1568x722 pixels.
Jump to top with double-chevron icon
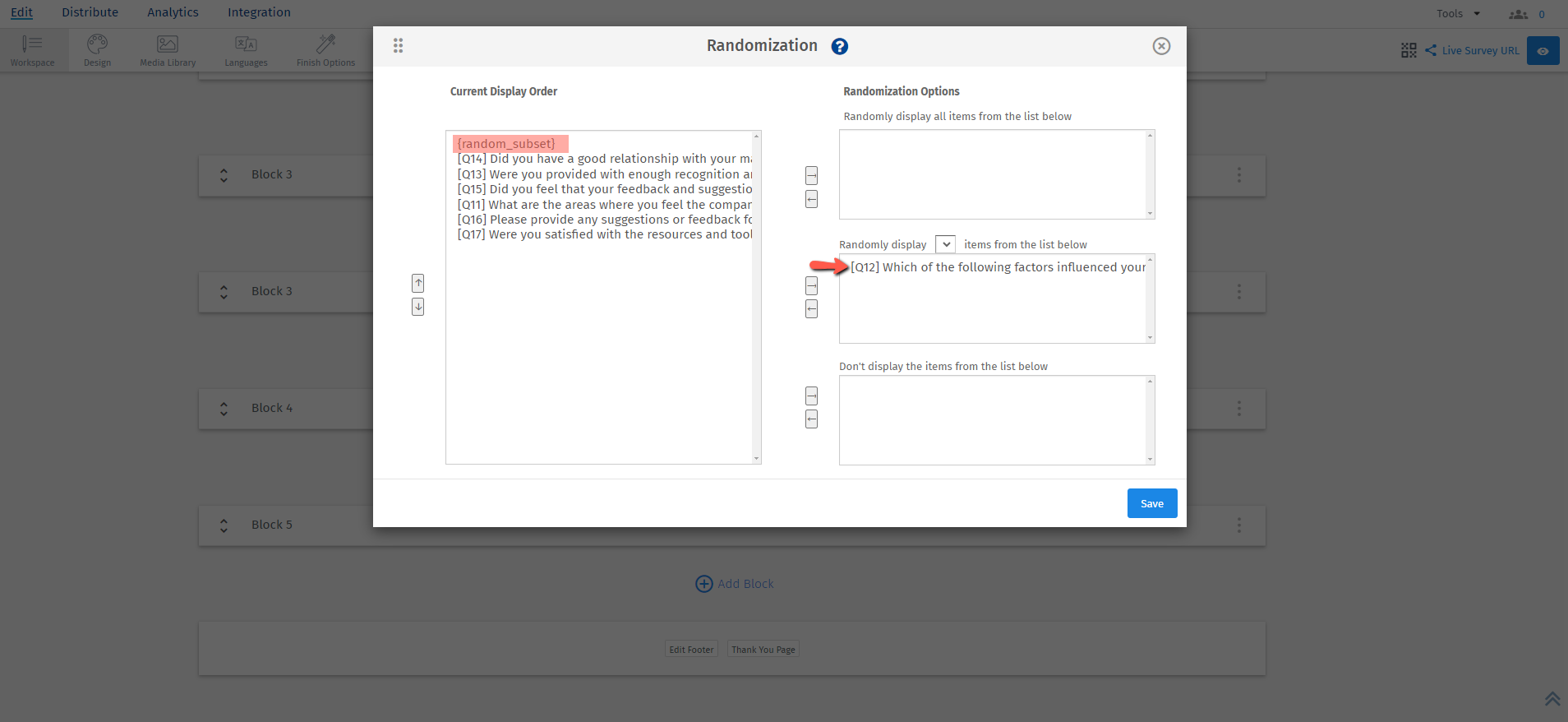coord(1552,698)
